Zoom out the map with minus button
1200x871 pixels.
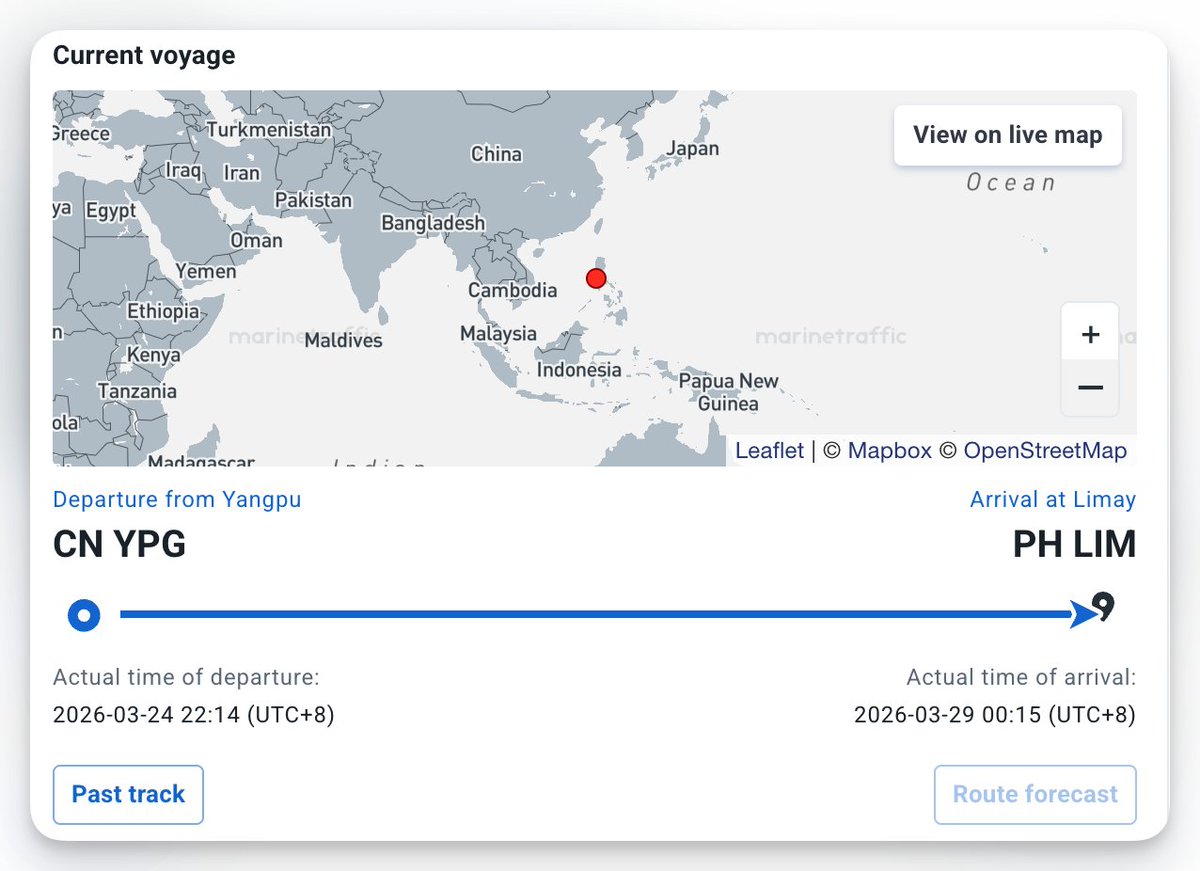point(1091,388)
